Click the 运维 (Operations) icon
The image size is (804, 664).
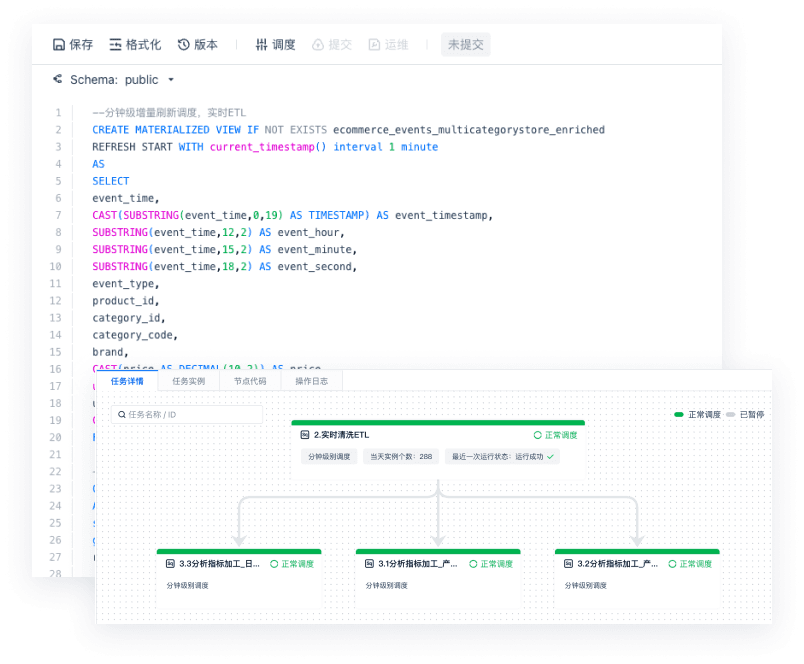[374, 45]
